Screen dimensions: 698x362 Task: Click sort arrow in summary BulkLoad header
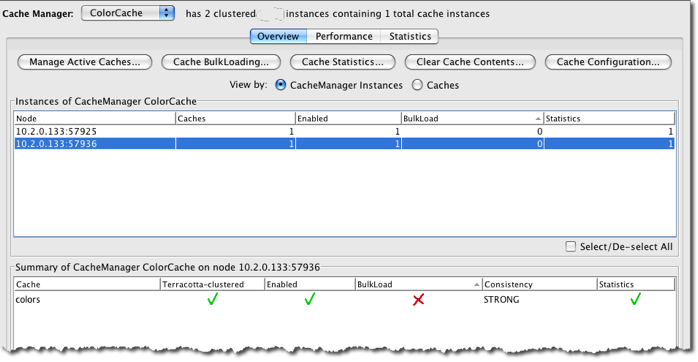coord(476,285)
